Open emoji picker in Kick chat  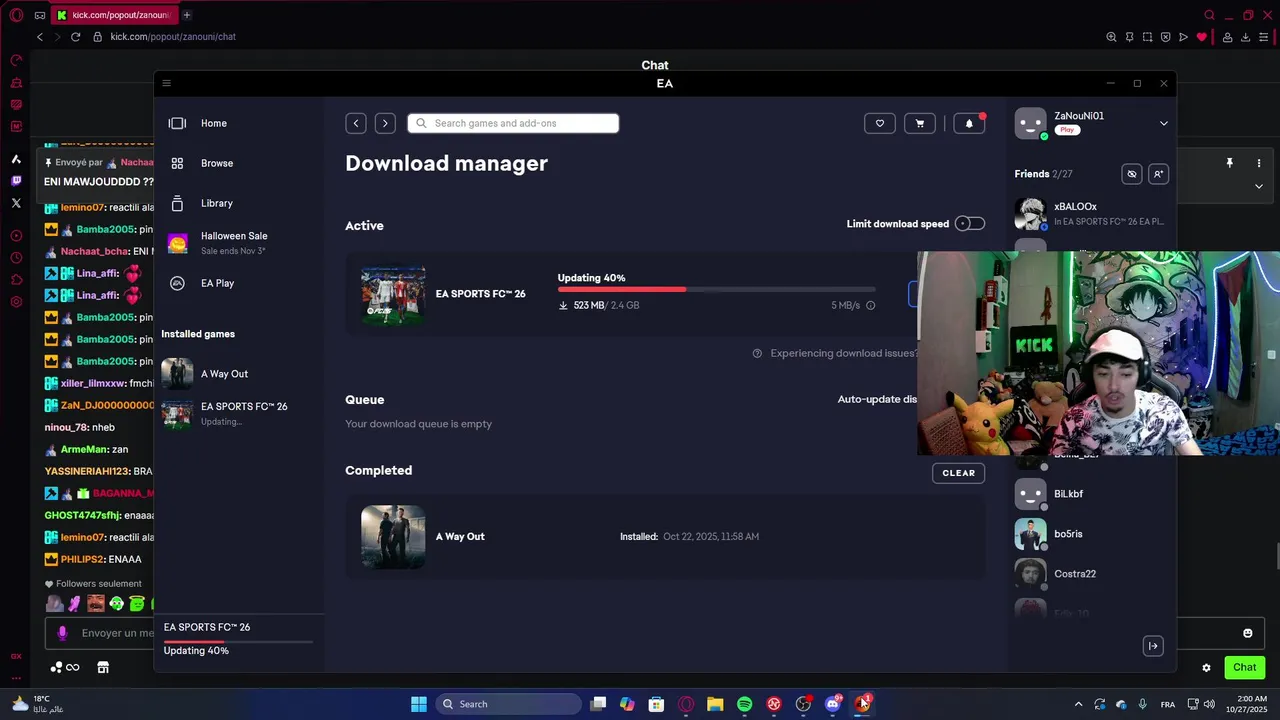[1247, 633]
